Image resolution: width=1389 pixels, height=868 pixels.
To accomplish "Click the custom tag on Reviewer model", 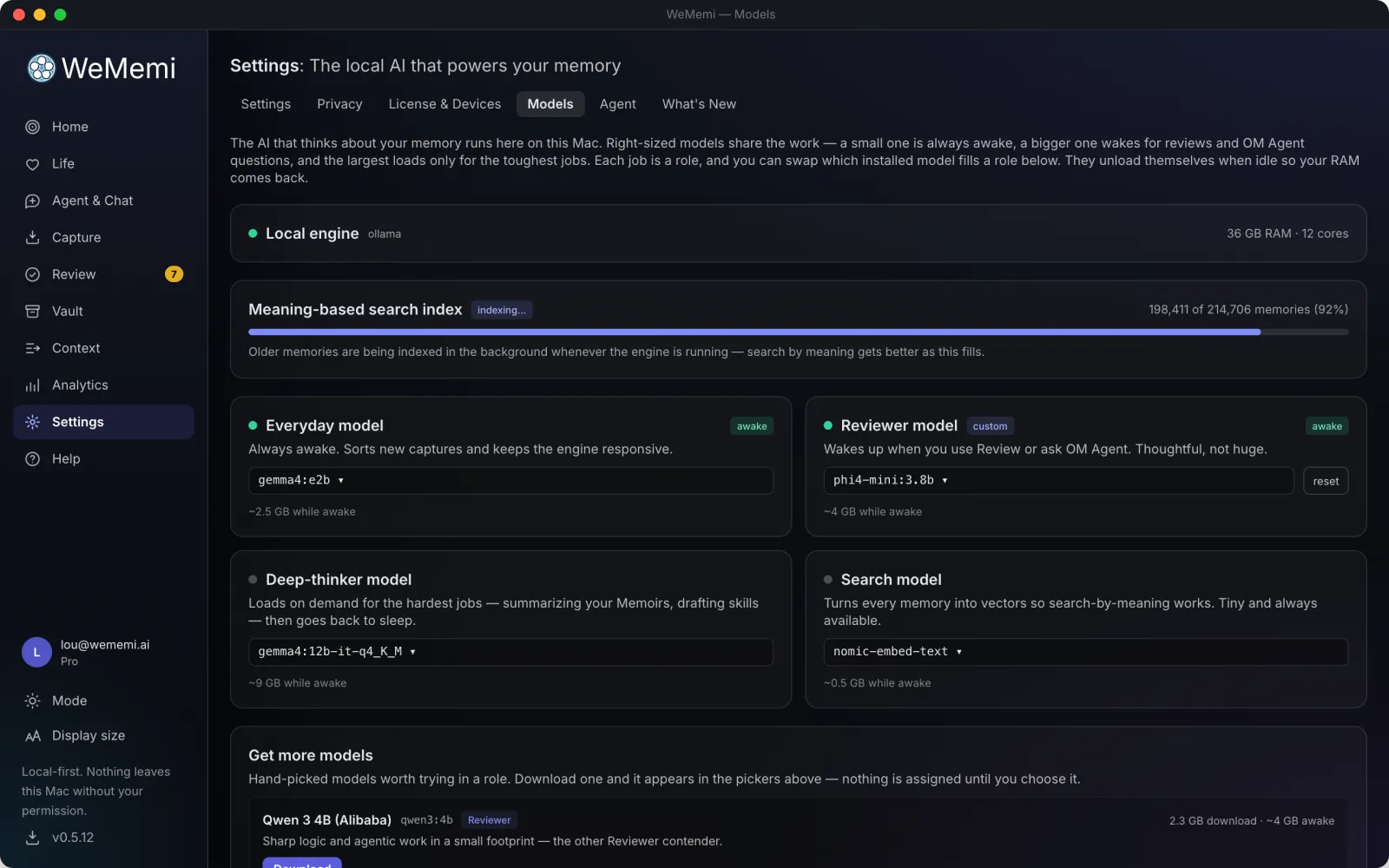I will 990,426.
